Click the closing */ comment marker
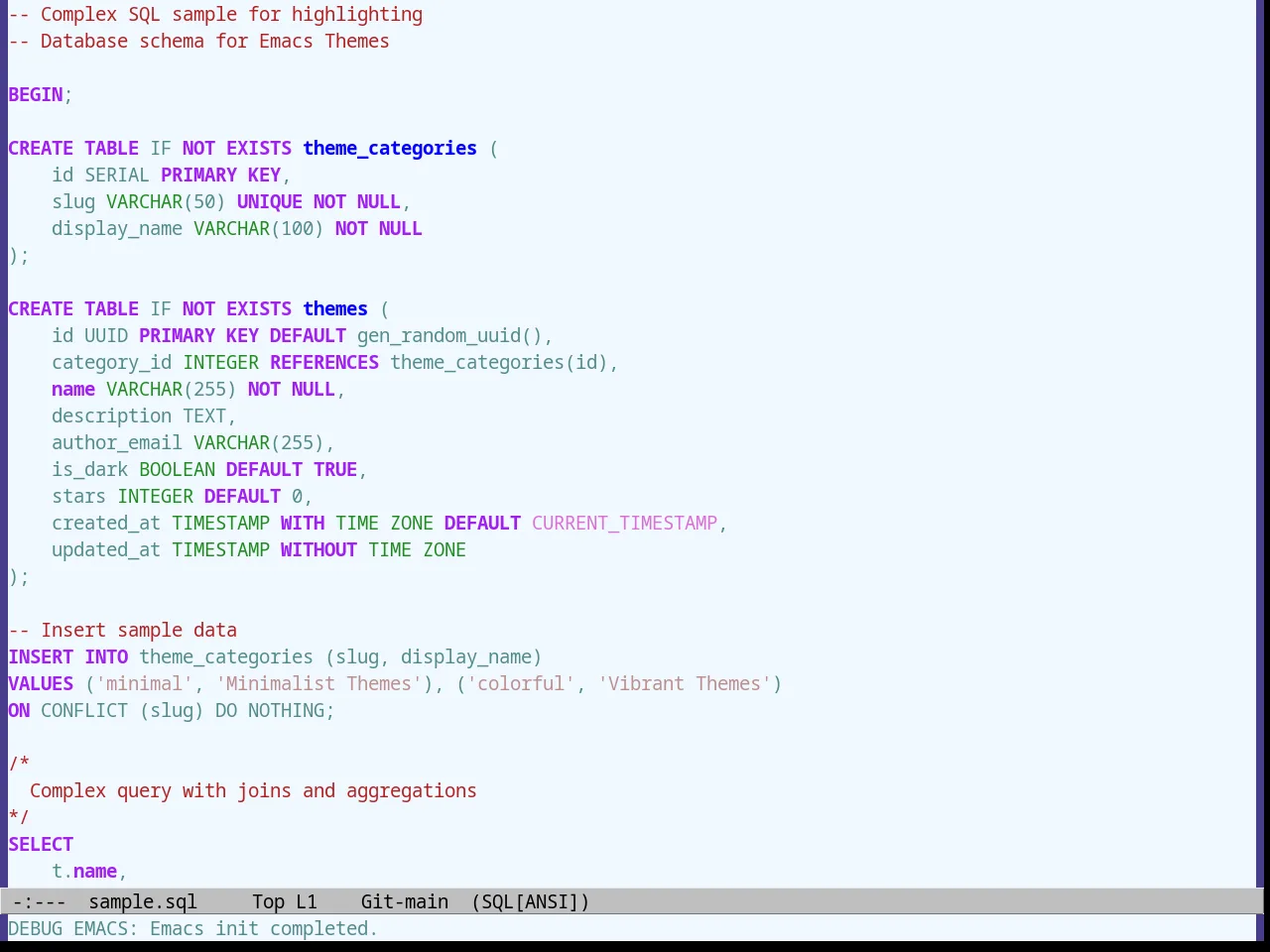This screenshot has height=952, width=1270. [19, 817]
